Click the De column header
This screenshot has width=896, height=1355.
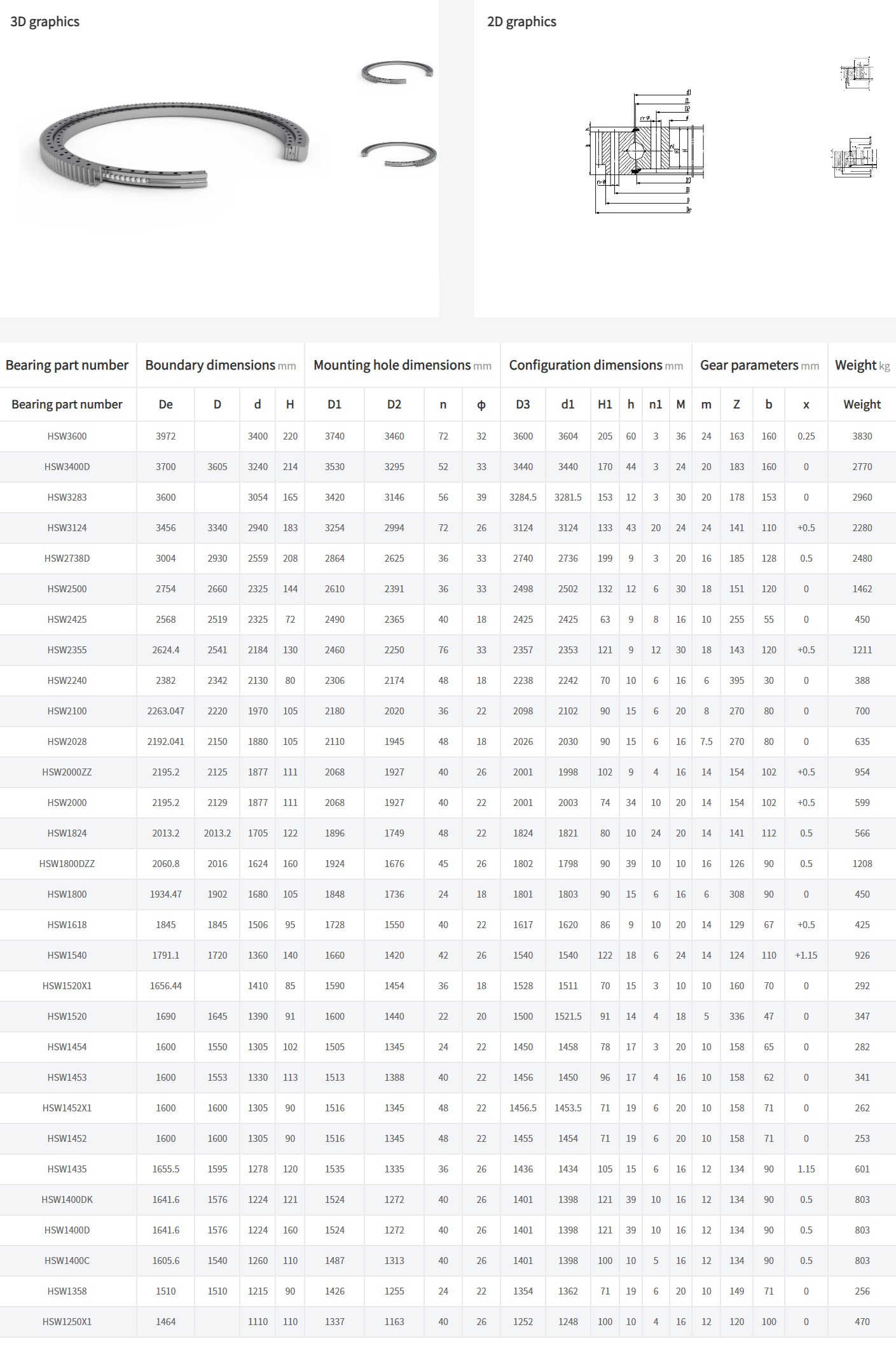pos(166,405)
